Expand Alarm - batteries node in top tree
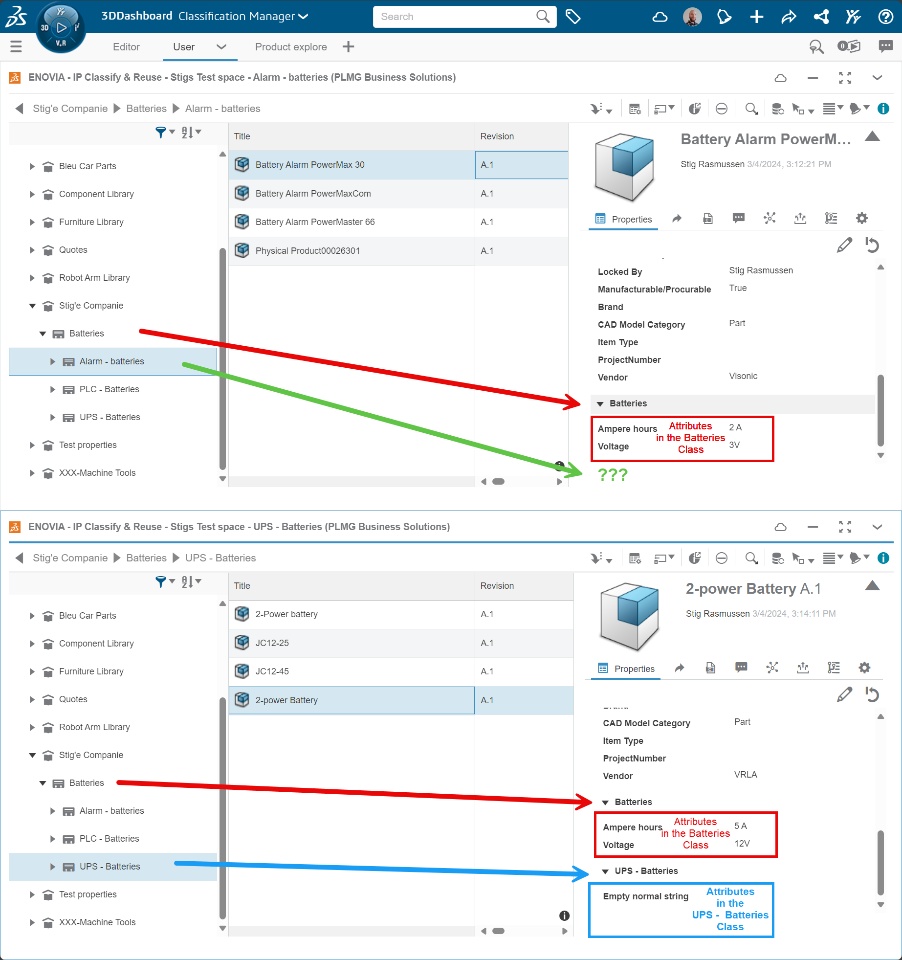Image resolution: width=902 pixels, height=960 pixels. click(x=52, y=361)
